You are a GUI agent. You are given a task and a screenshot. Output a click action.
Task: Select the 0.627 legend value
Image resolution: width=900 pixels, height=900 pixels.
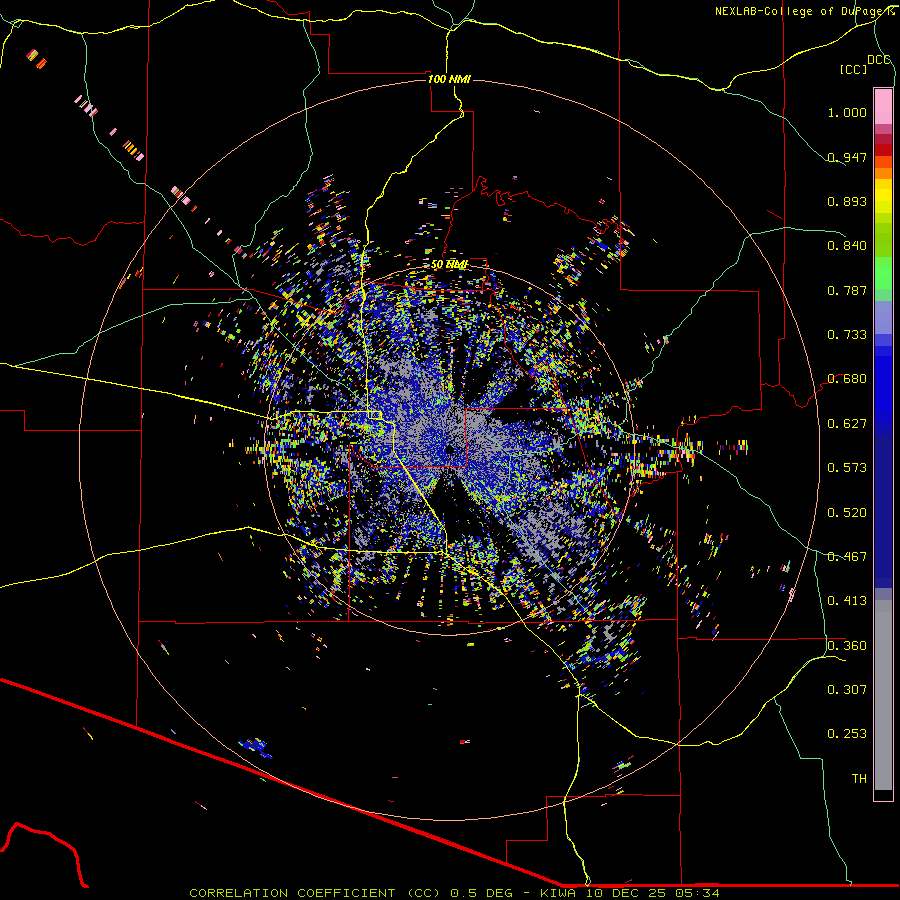pyautogui.click(x=847, y=424)
